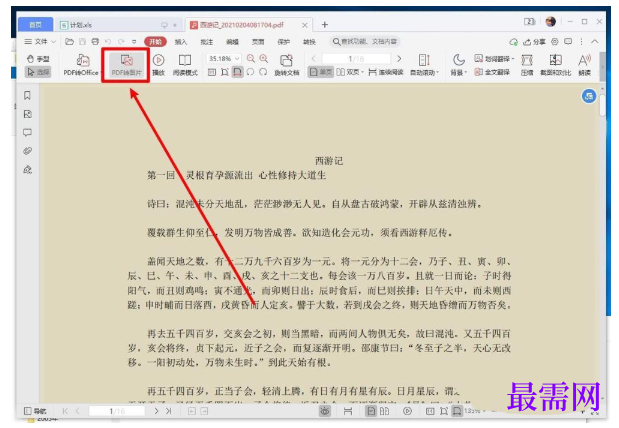The height and width of the screenshot is (428, 619).
Task: Click the ribbon page number input field
Action: tap(356, 58)
